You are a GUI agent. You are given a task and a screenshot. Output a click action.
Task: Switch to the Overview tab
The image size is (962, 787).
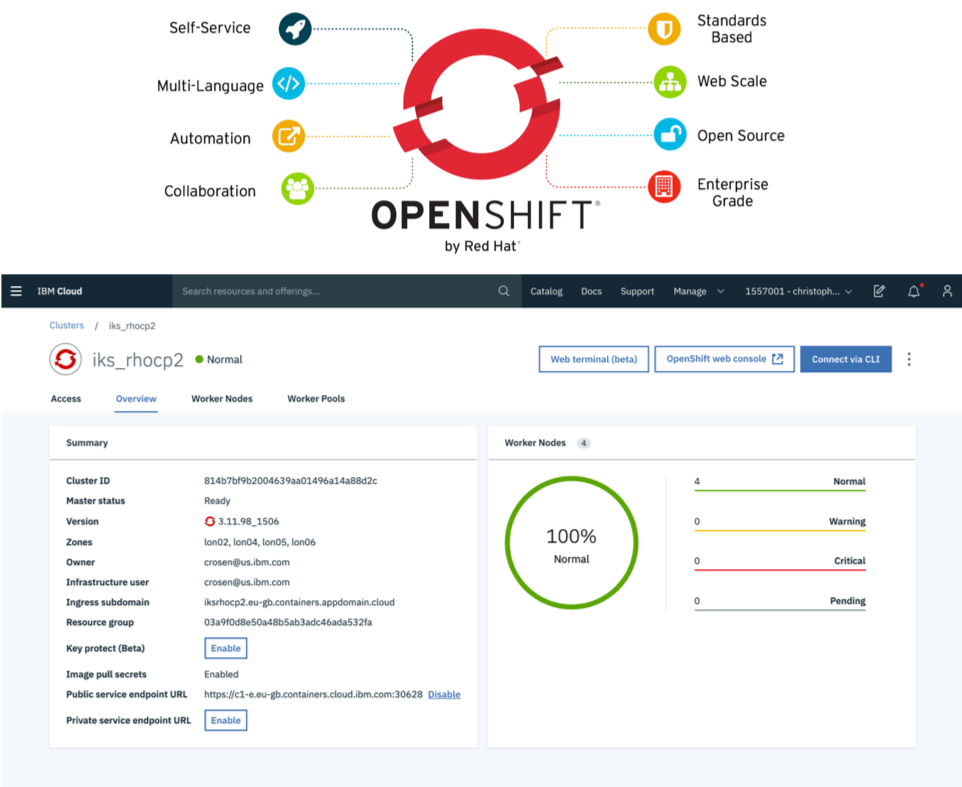click(x=136, y=399)
